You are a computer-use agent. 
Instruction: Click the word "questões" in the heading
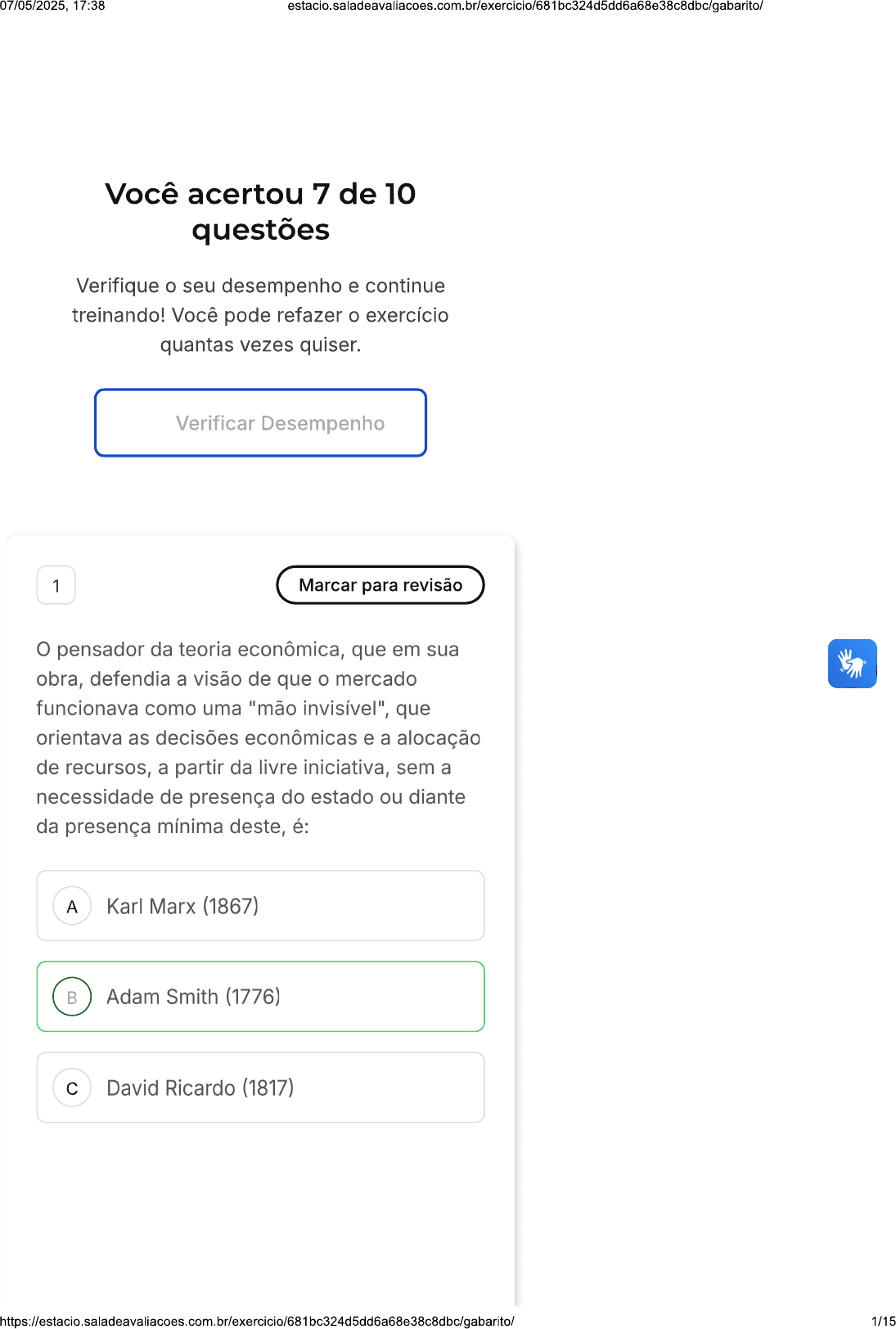[260, 231]
